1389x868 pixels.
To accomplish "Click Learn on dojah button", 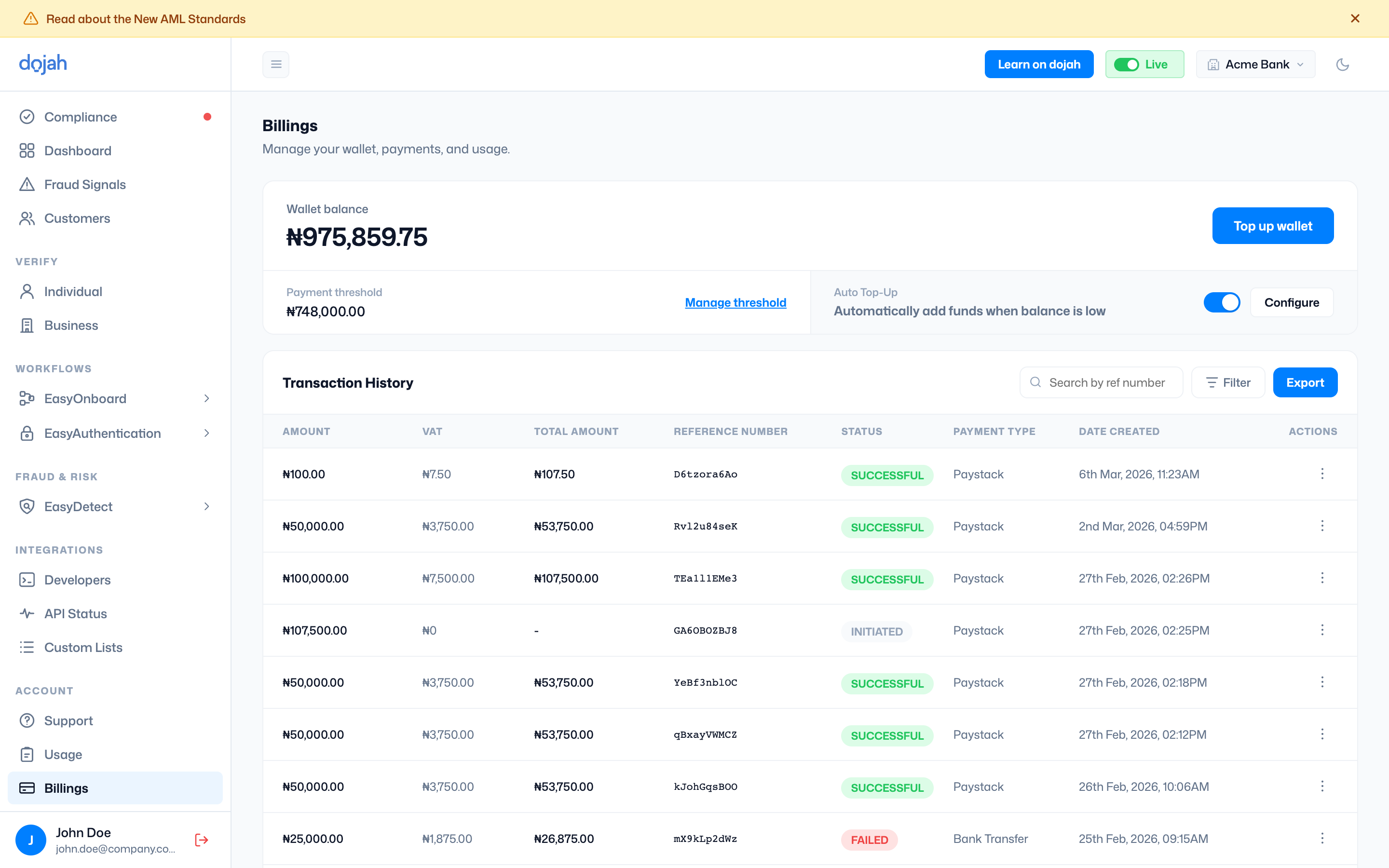I will [1039, 64].
